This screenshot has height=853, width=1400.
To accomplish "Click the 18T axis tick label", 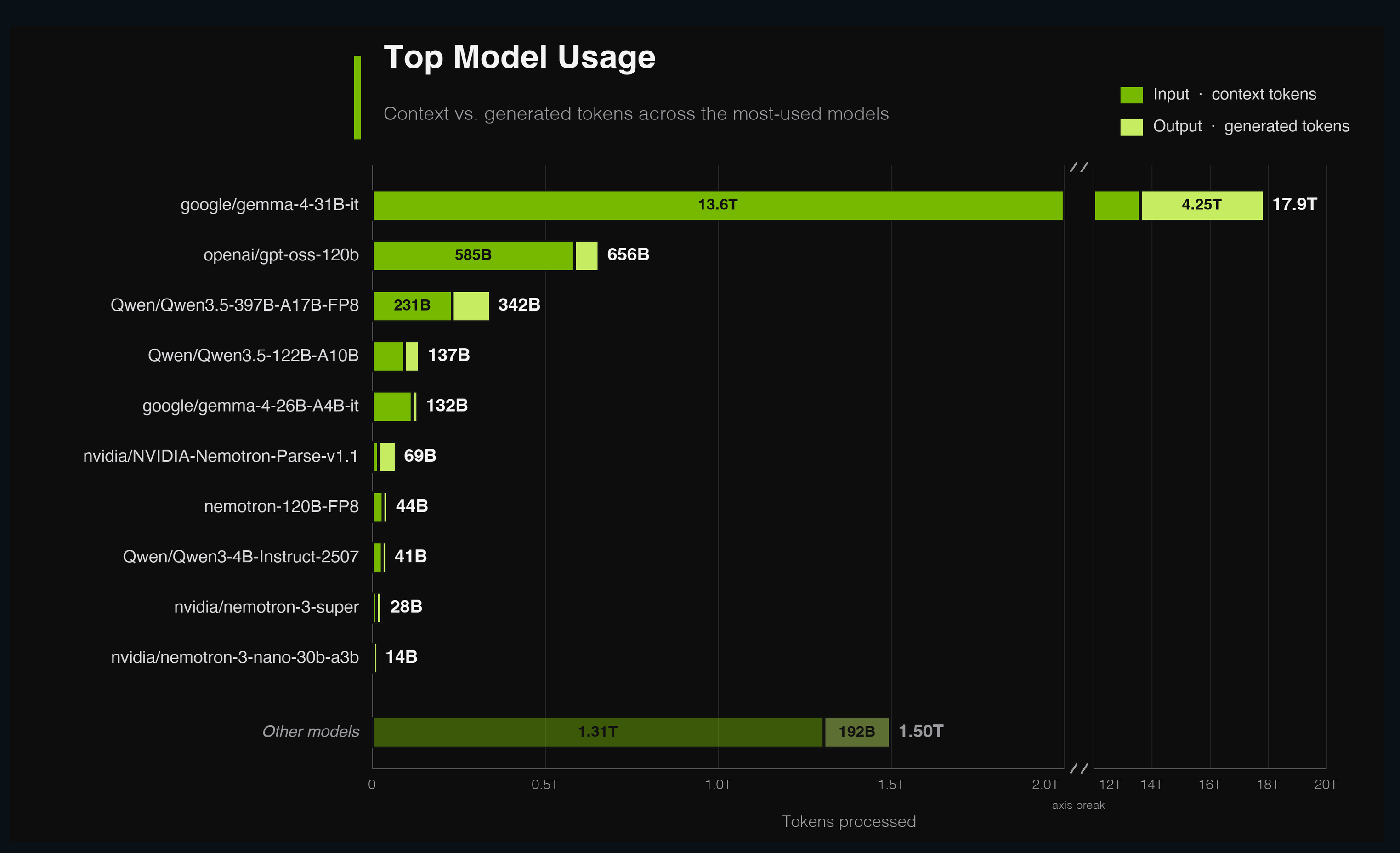I will pyautogui.click(x=1267, y=785).
